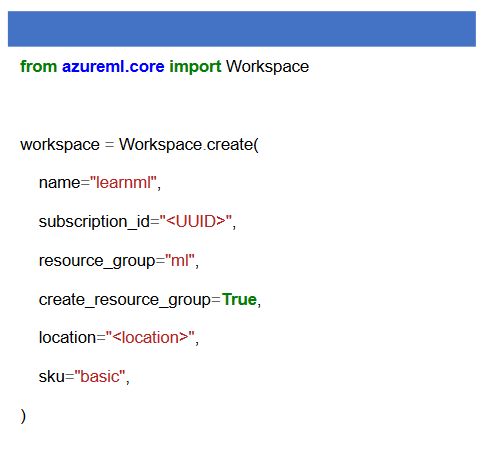The width and height of the screenshot is (488, 450).
Task: Select the azureml.core module name
Action: point(113,66)
